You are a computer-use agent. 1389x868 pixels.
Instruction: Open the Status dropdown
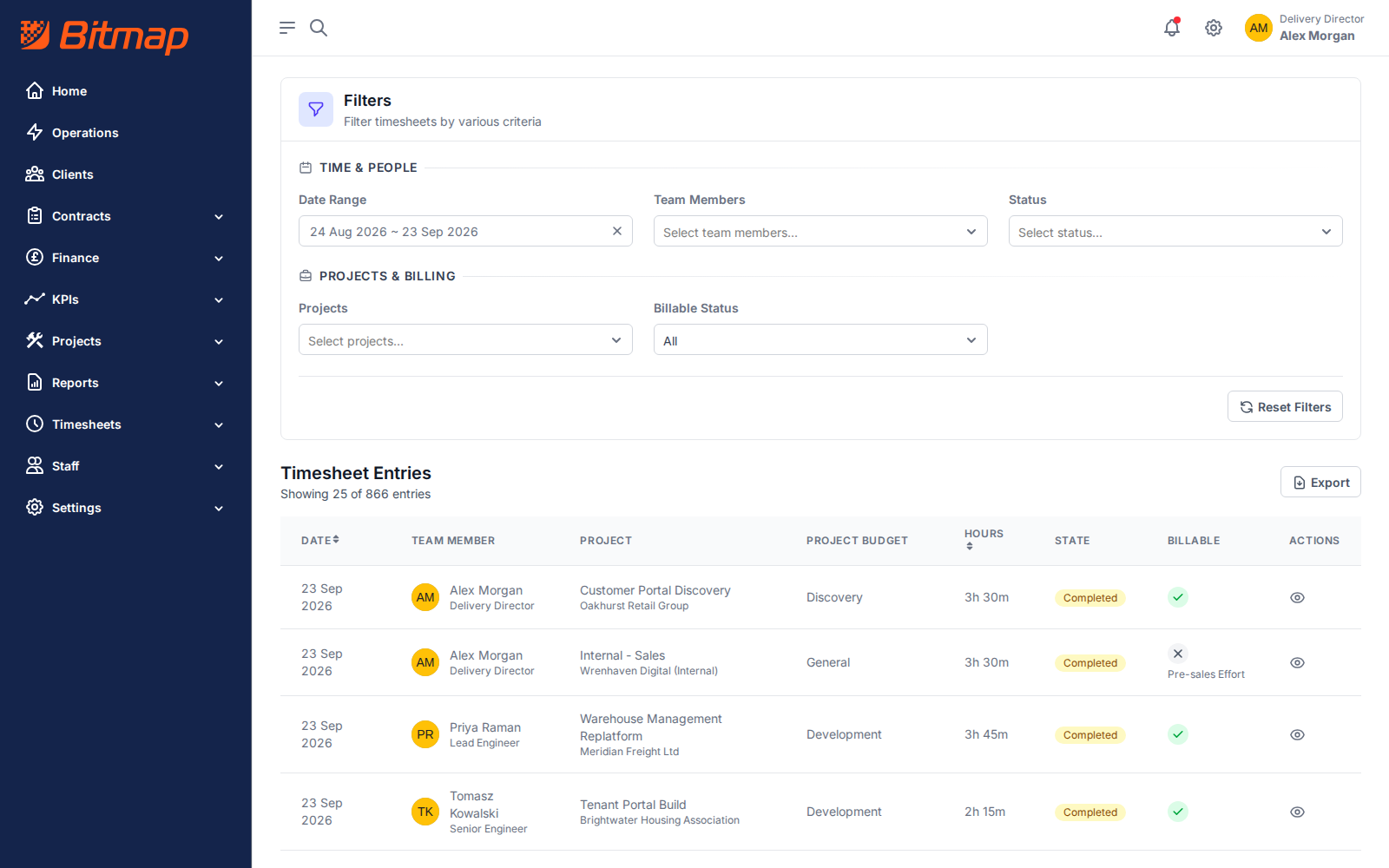(1175, 231)
